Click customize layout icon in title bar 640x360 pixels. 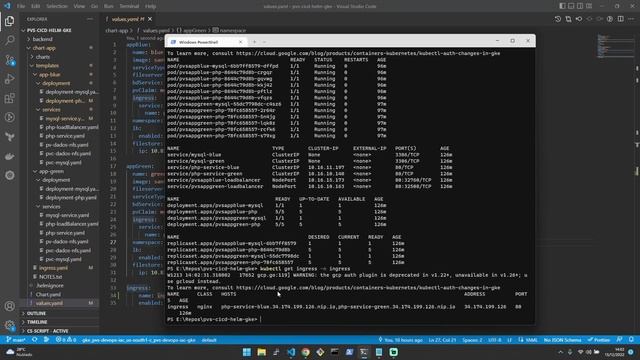pos(589,6)
